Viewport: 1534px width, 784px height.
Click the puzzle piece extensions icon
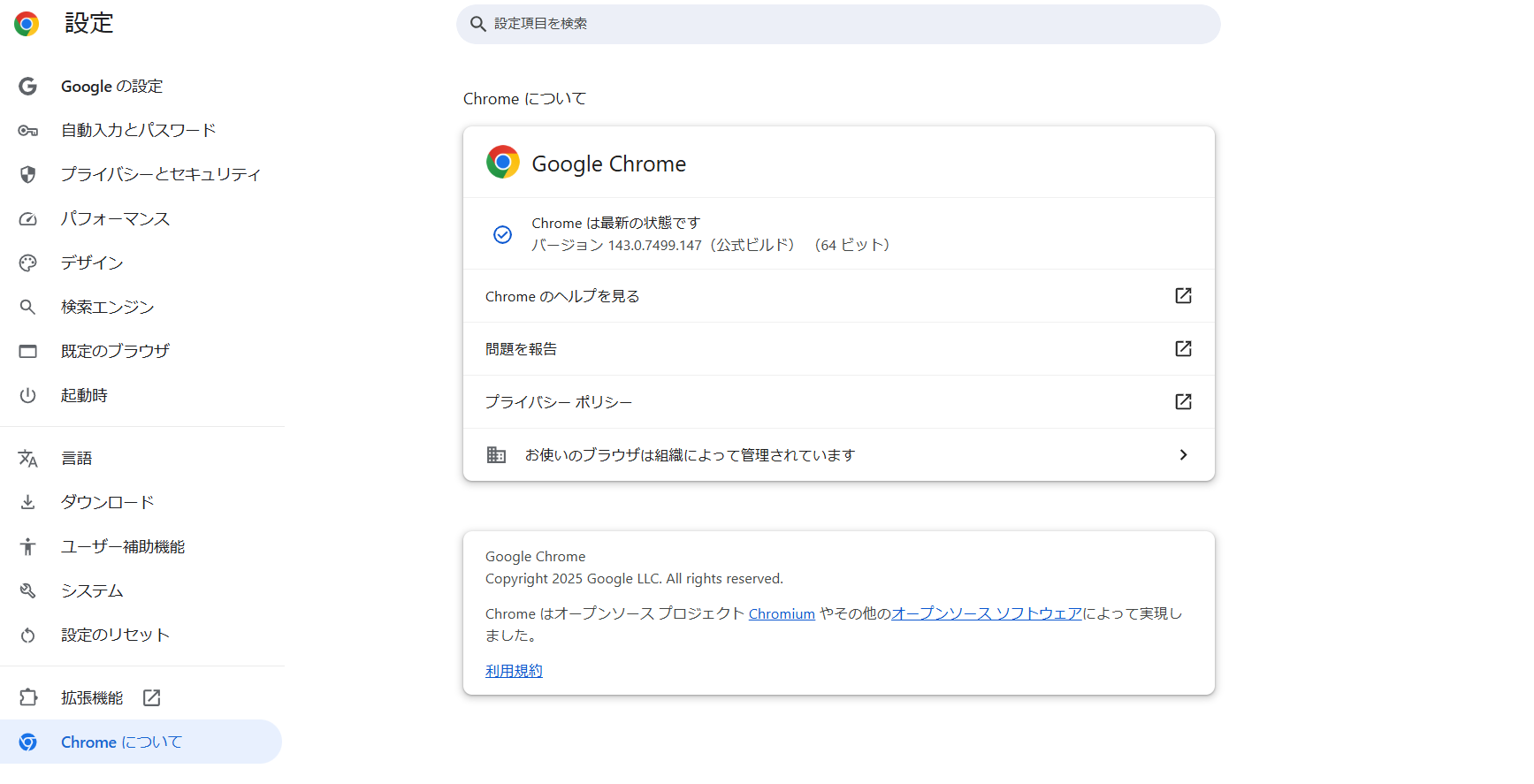[28, 698]
